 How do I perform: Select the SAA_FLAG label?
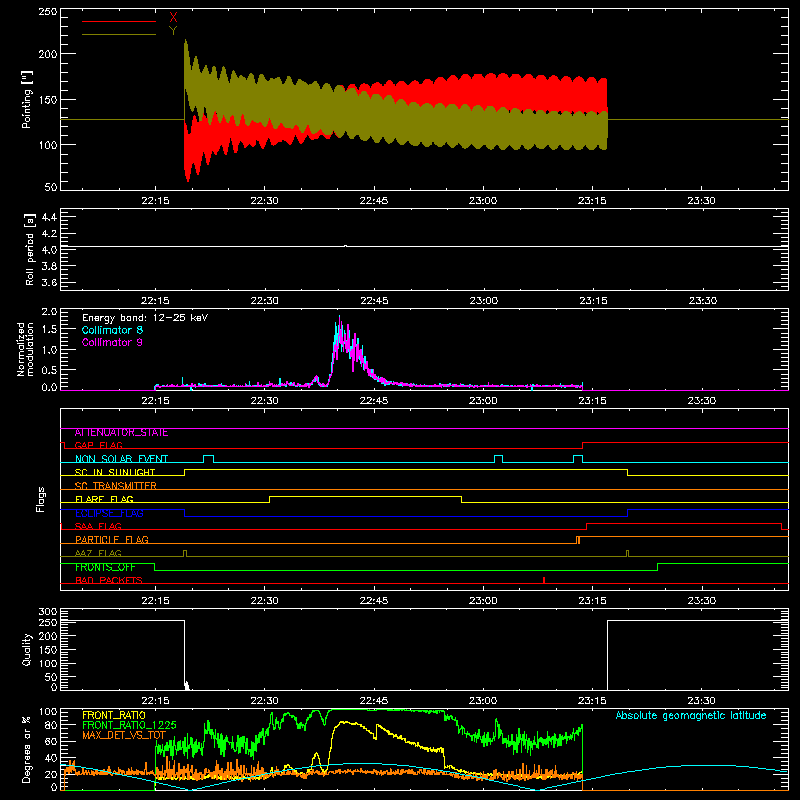coord(98,526)
